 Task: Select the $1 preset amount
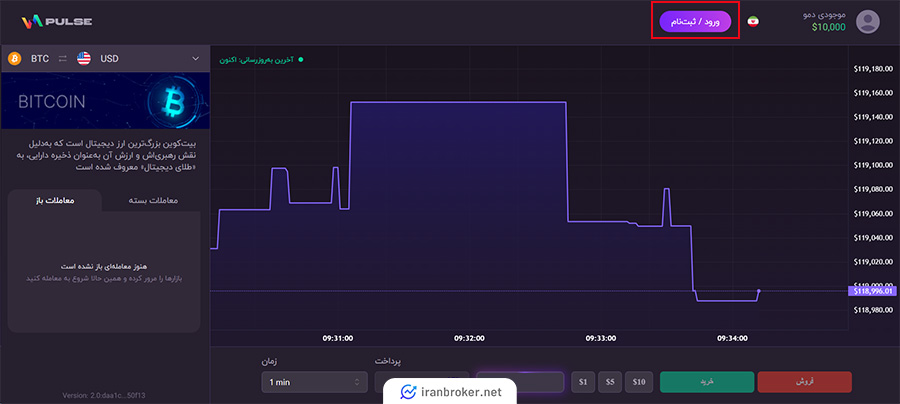[582, 382]
